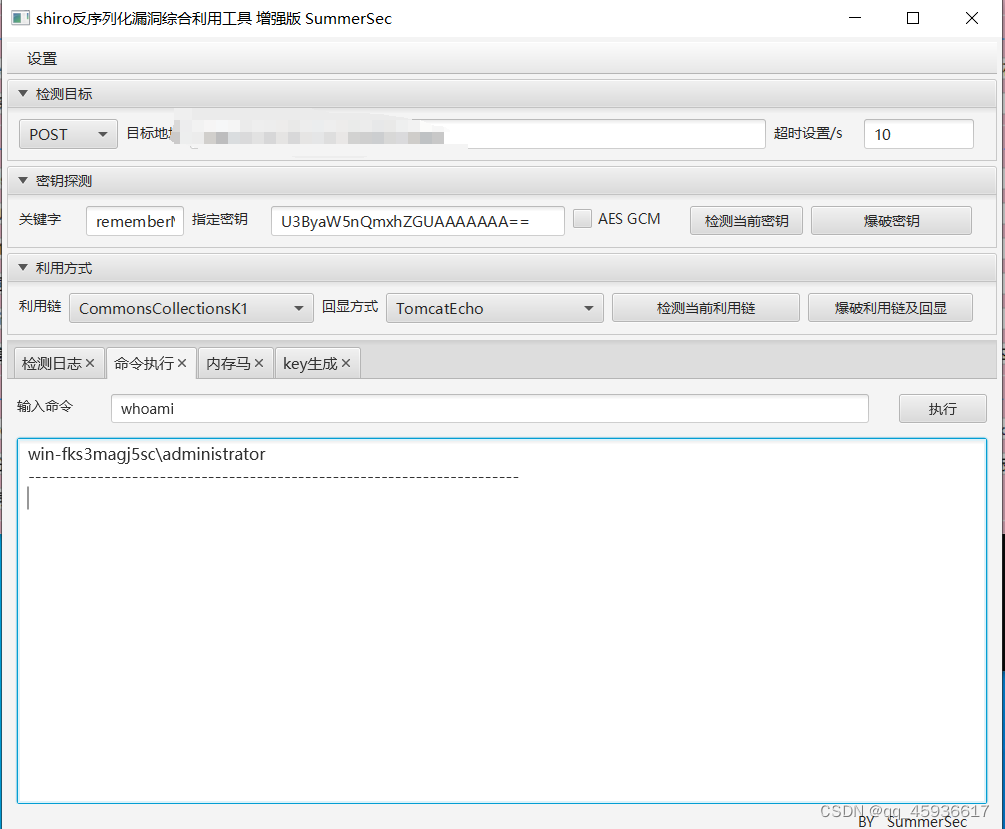Viewport: 1005px width, 829px height.
Task: Click the app icon in title bar
Action: 21,18
